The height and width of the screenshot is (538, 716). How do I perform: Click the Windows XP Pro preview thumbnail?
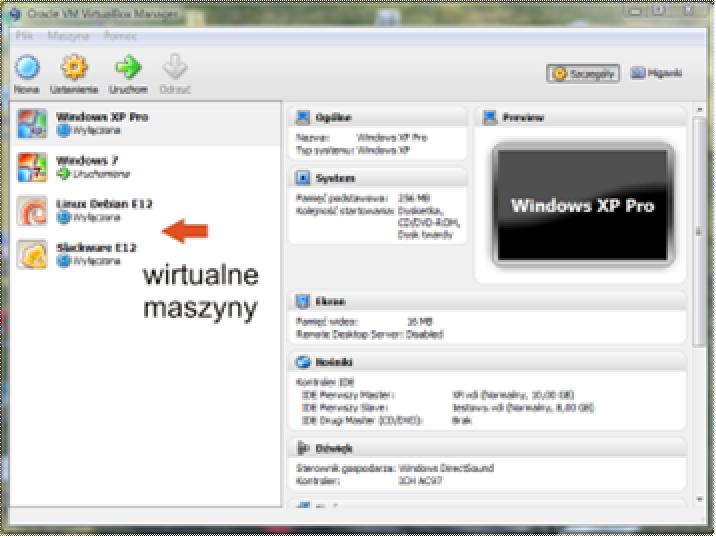pyautogui.click(x=583, y=205)
